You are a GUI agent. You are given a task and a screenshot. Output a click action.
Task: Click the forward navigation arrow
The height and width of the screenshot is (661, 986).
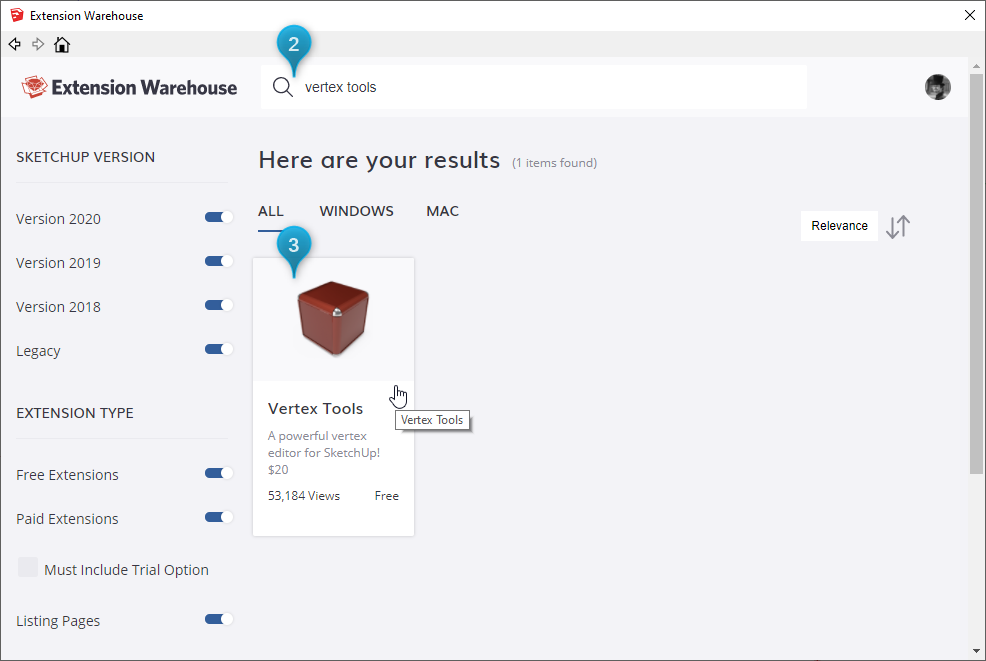(38, 44)
